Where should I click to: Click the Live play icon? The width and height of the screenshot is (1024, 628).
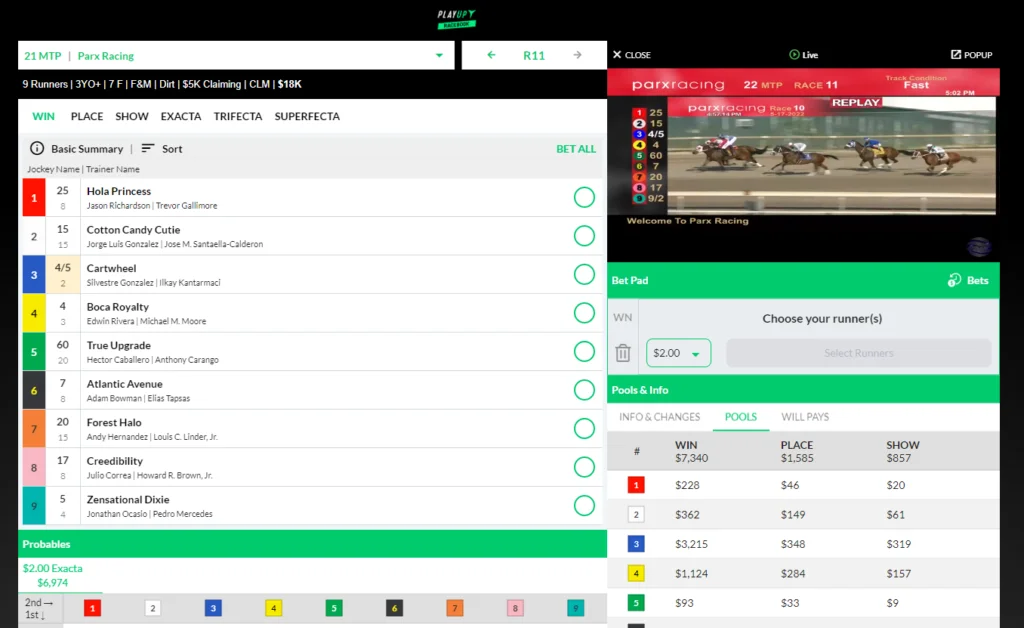[794, 55]
